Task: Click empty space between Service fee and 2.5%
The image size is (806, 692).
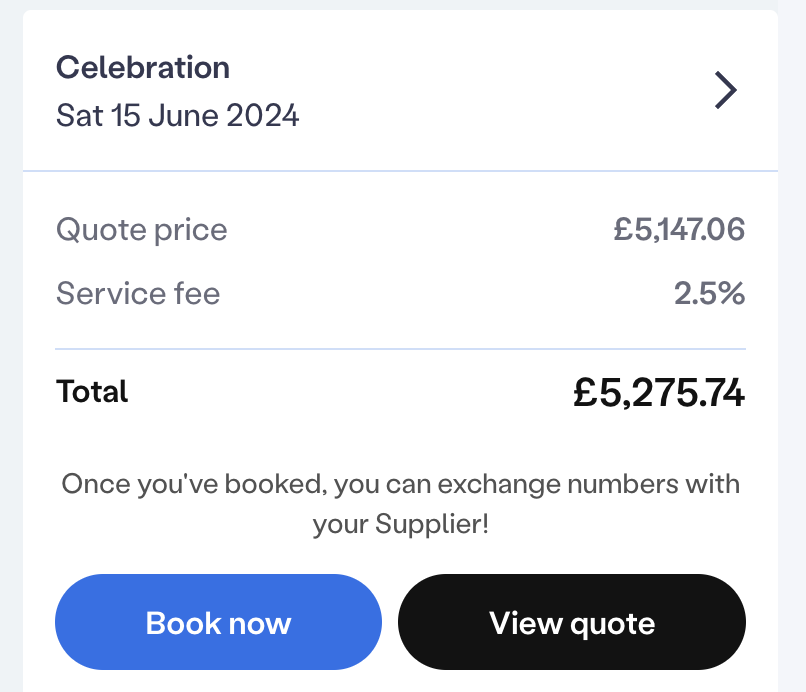Action: click(447, 294)
